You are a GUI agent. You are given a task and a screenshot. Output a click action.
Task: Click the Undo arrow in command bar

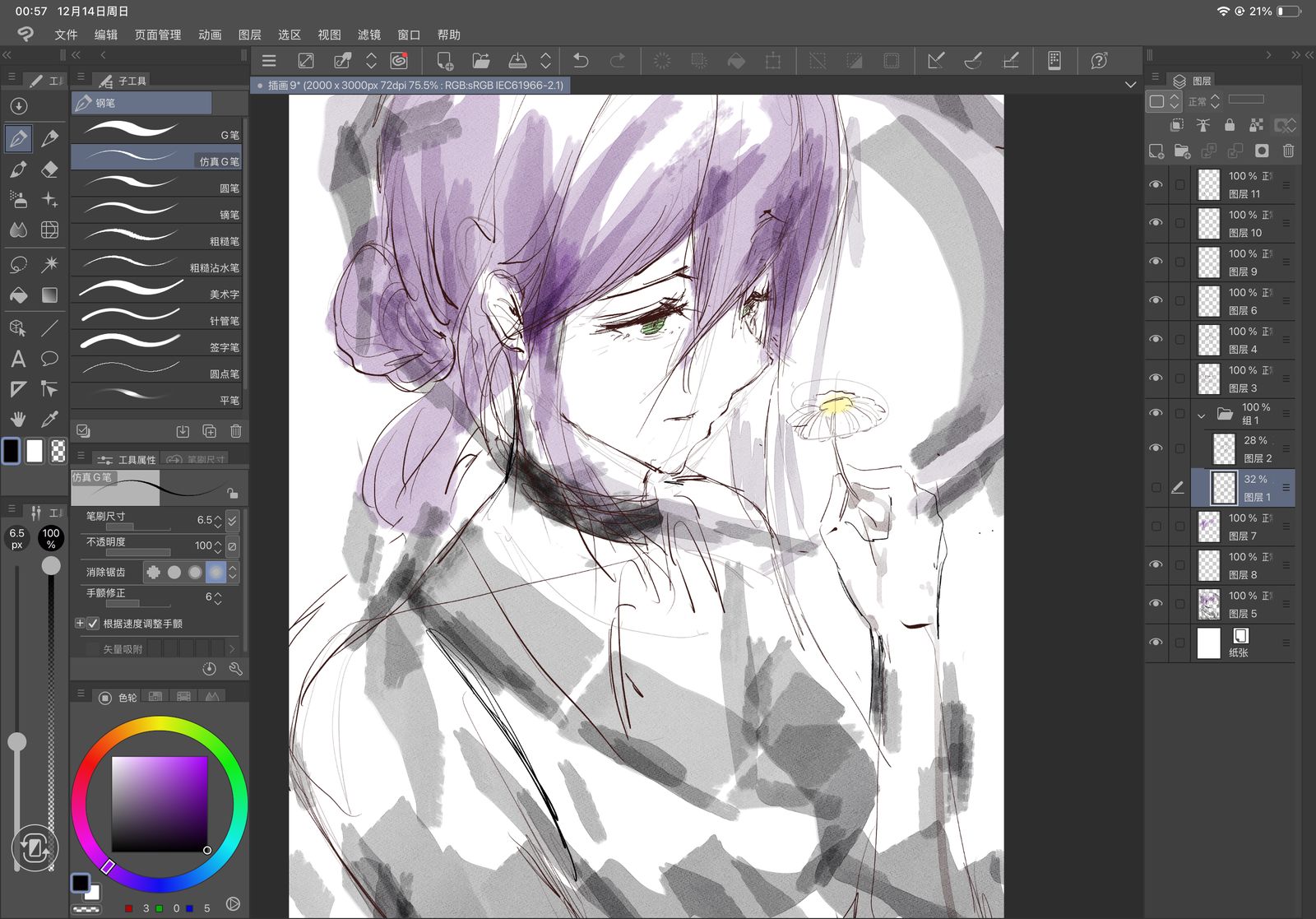(581, 61)
